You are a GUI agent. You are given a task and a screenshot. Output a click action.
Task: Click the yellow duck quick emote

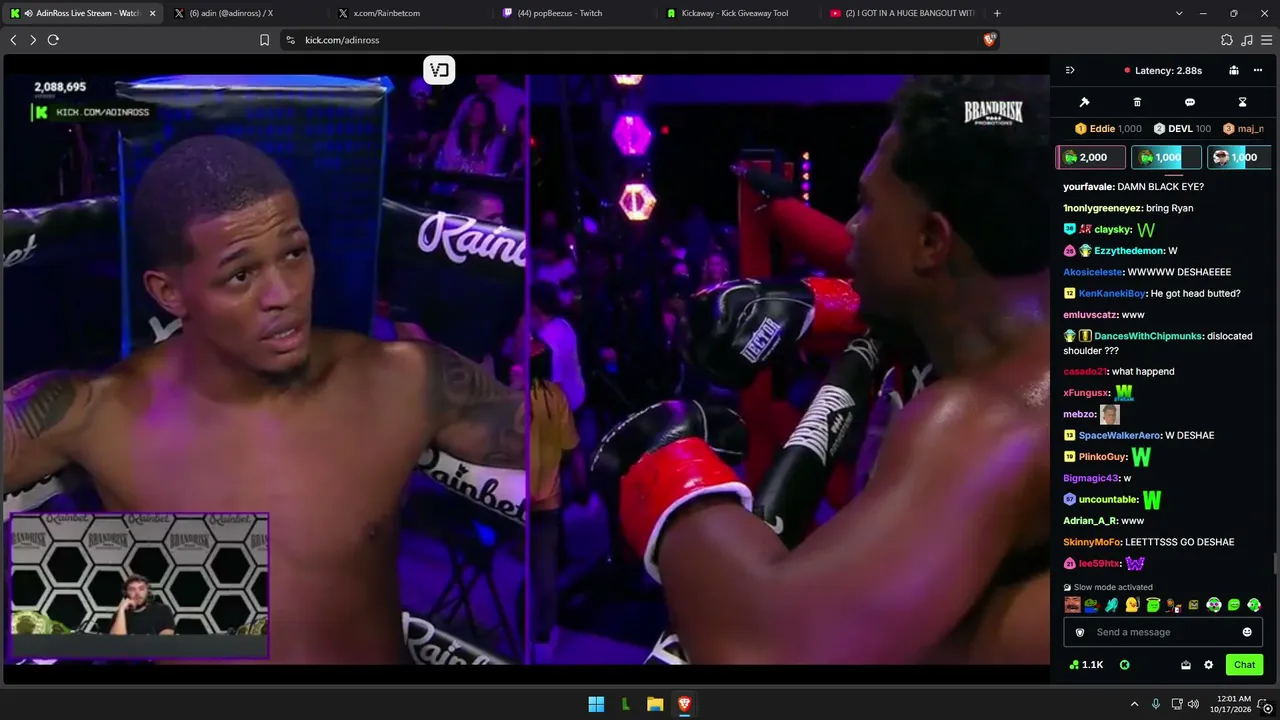point(1132,605)
